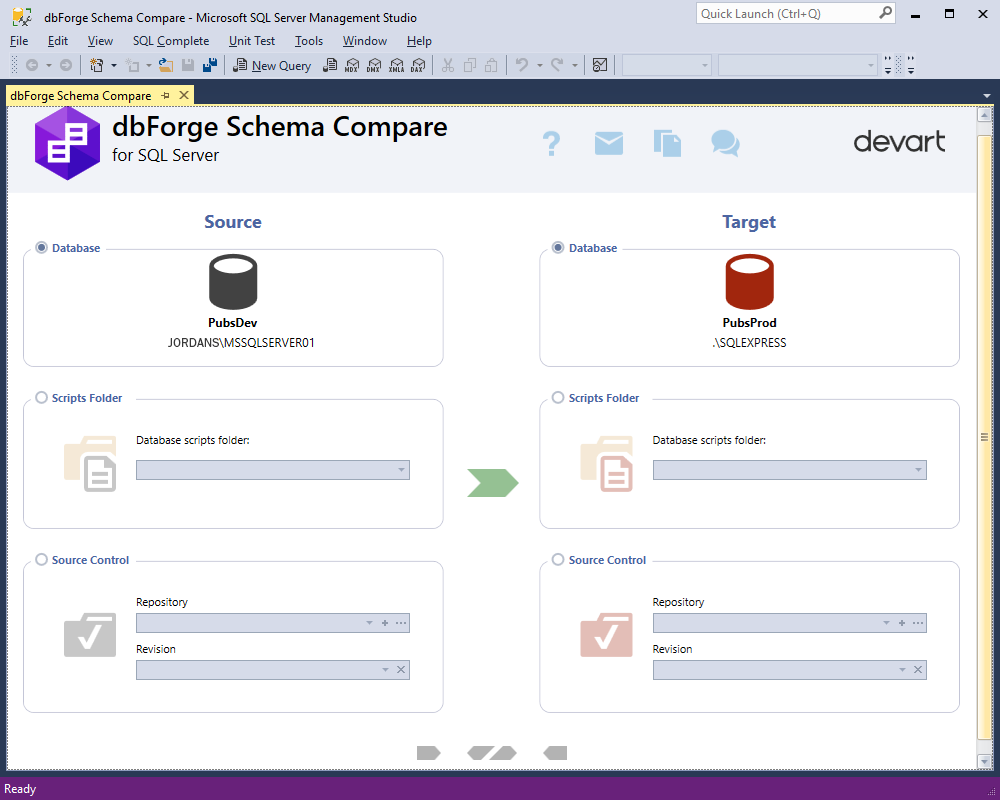The image size is (1000, 800).
Task: Open the Target Repository dropdown arrow
Action: 886,623
